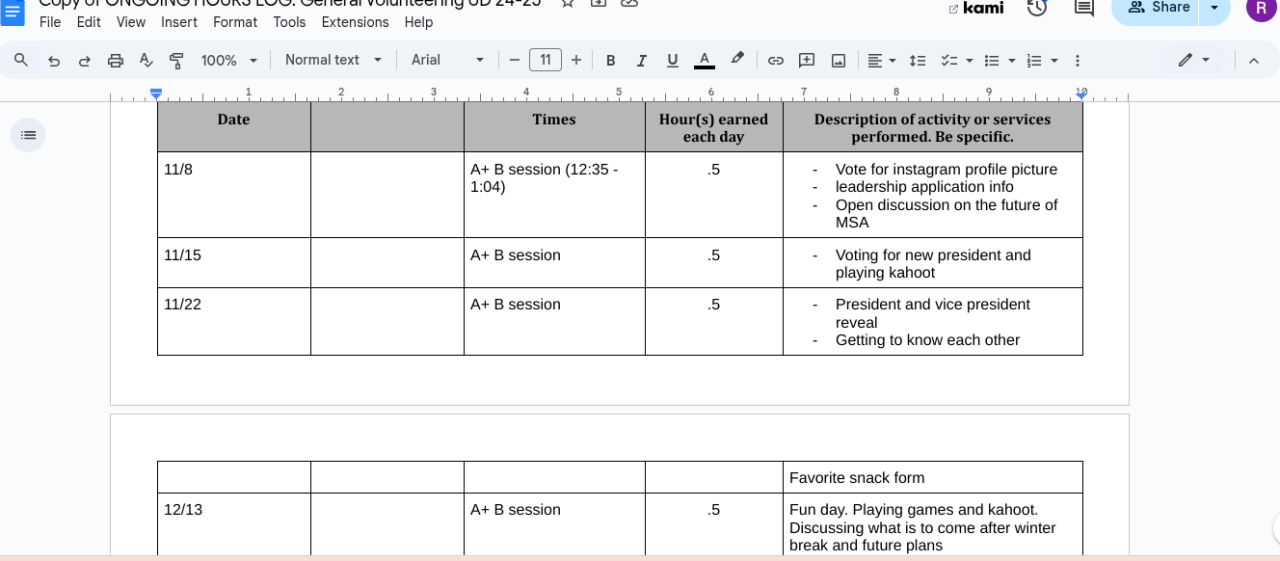Toggle underline formatting
Image resolution: width=1280 pixels, height=561 pixels.
point(672,60)
